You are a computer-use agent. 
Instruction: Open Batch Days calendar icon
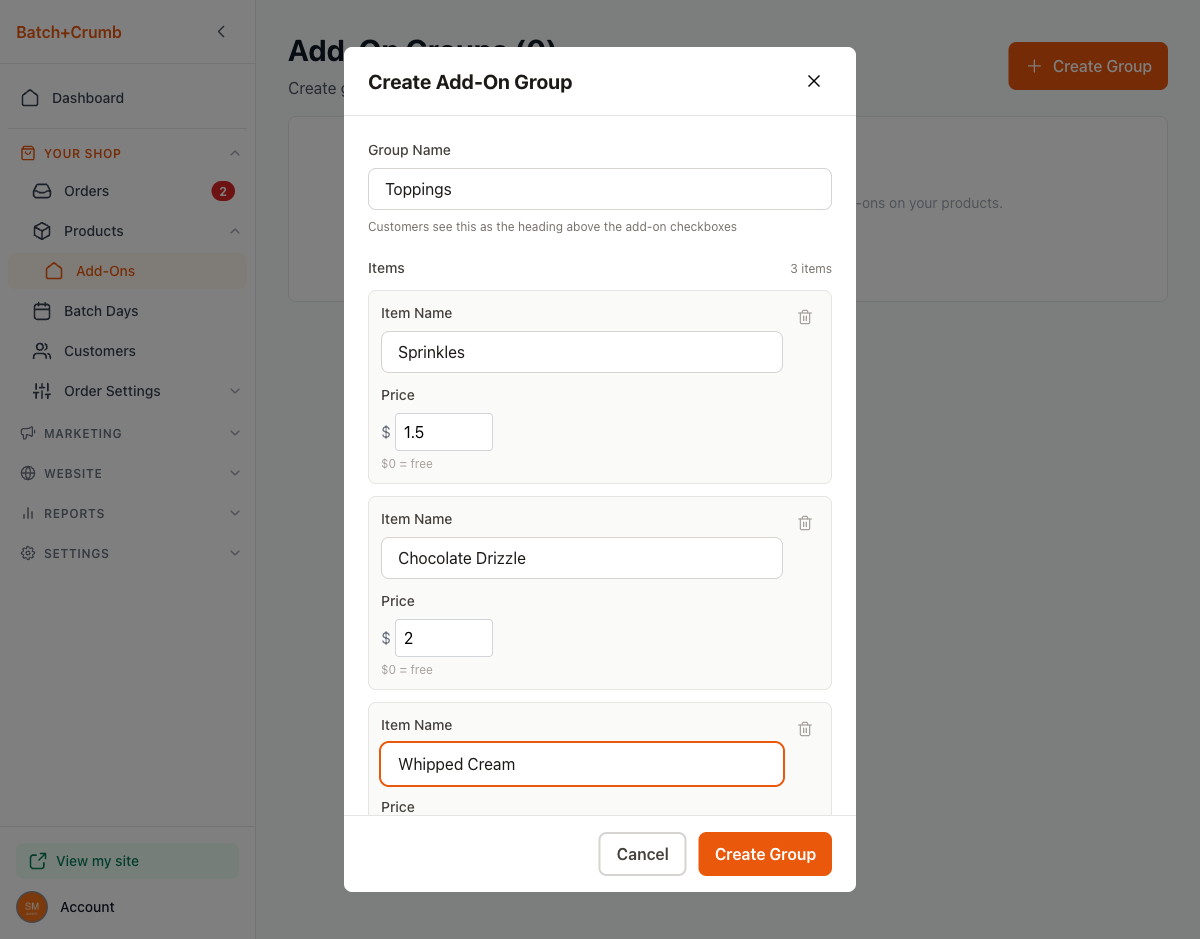pyautogui.click(x=42, y=311)
